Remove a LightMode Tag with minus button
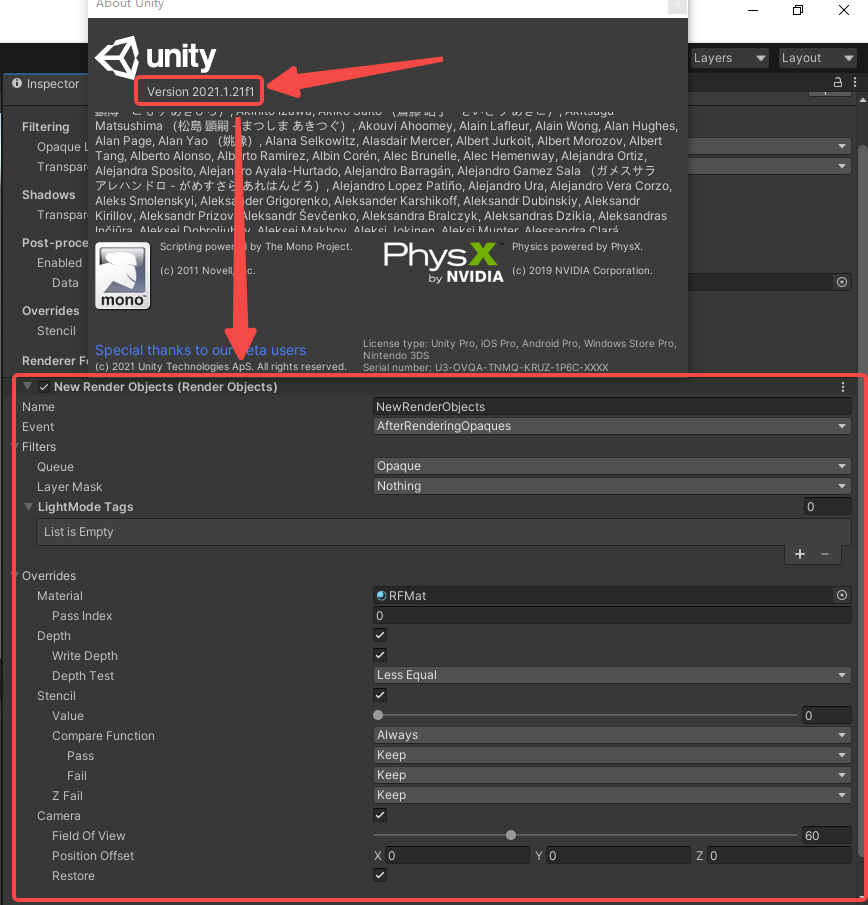The width and height of the screenshot is (868, 905). point(825,554)
